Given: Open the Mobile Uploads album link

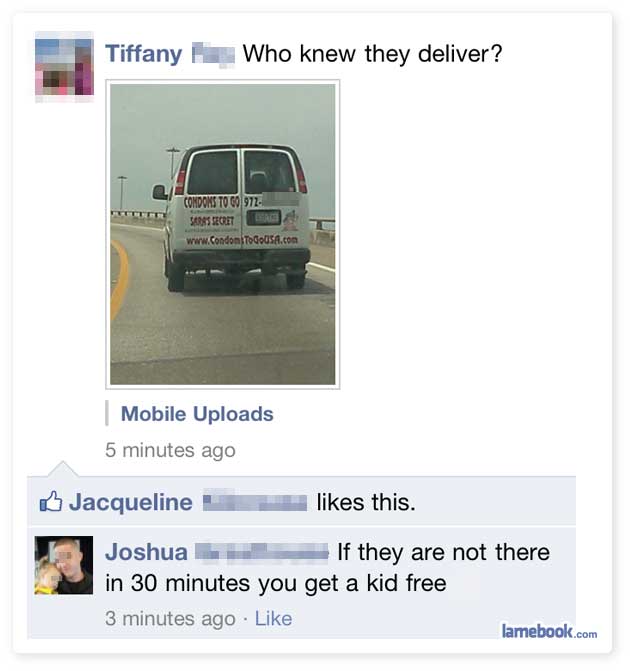Looking at the screenshot, I should coord(197,414).
